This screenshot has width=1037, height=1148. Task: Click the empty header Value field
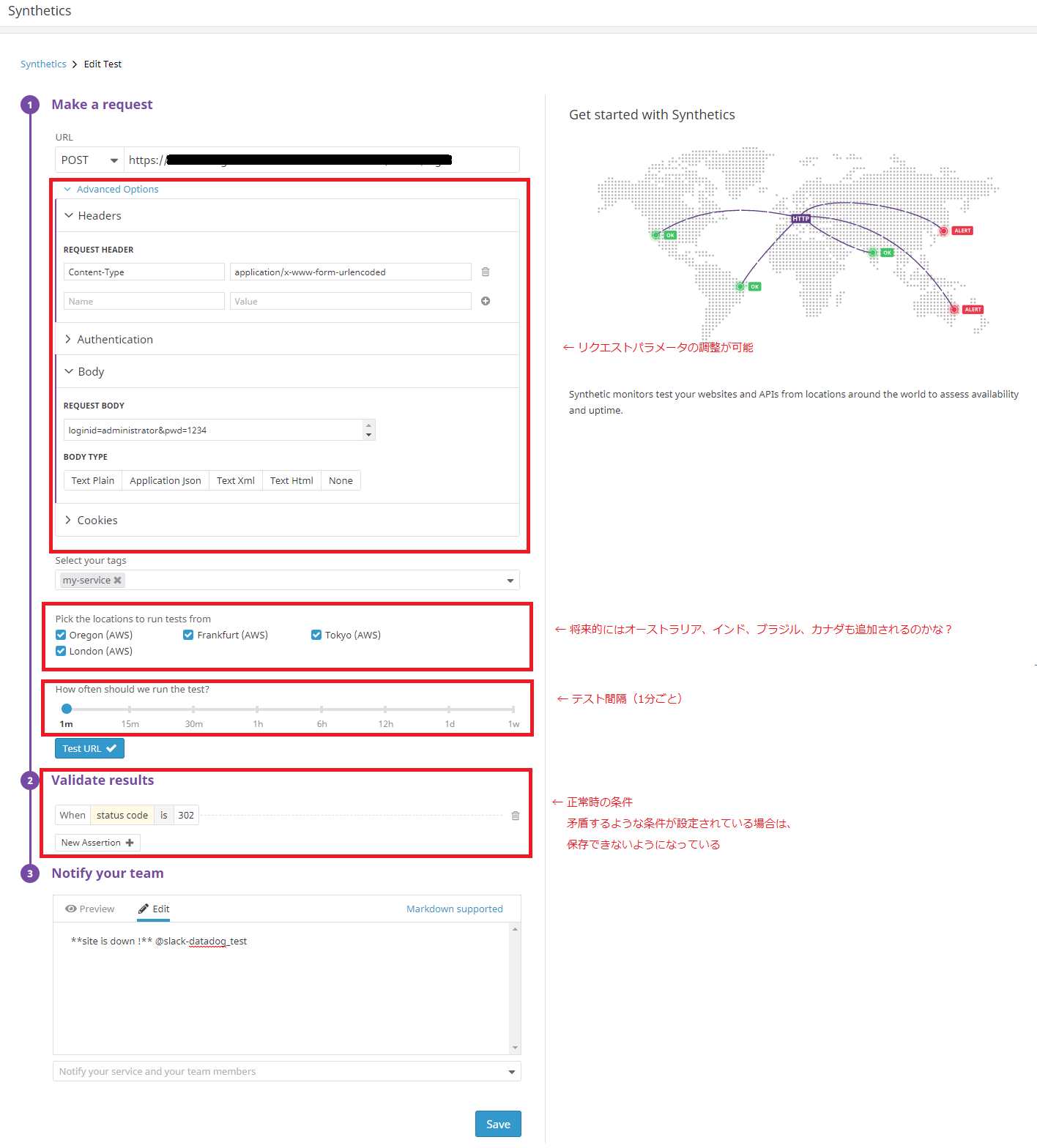(x=351, y=301)
